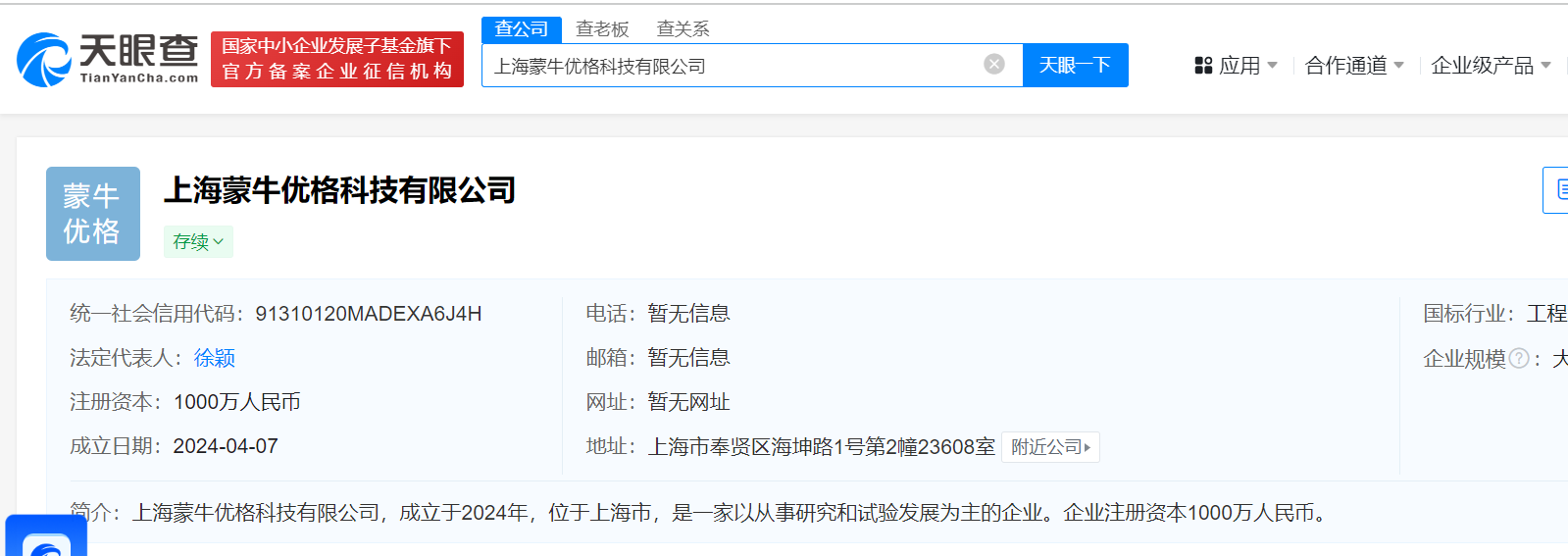1568x556 pixels.
Task: Click the founding date 2024-04-07
Action: pos(226,446)
